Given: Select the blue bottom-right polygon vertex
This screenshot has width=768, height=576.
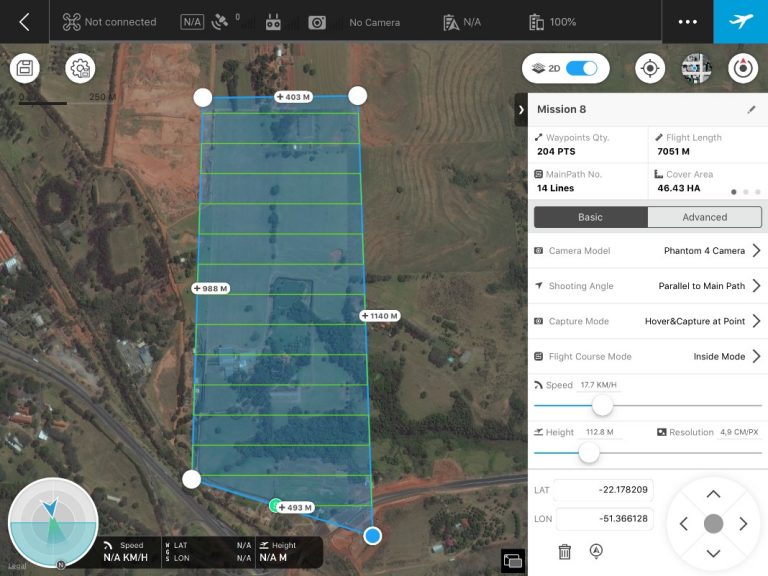Looking at the screenshot, I should pos(373,536).
